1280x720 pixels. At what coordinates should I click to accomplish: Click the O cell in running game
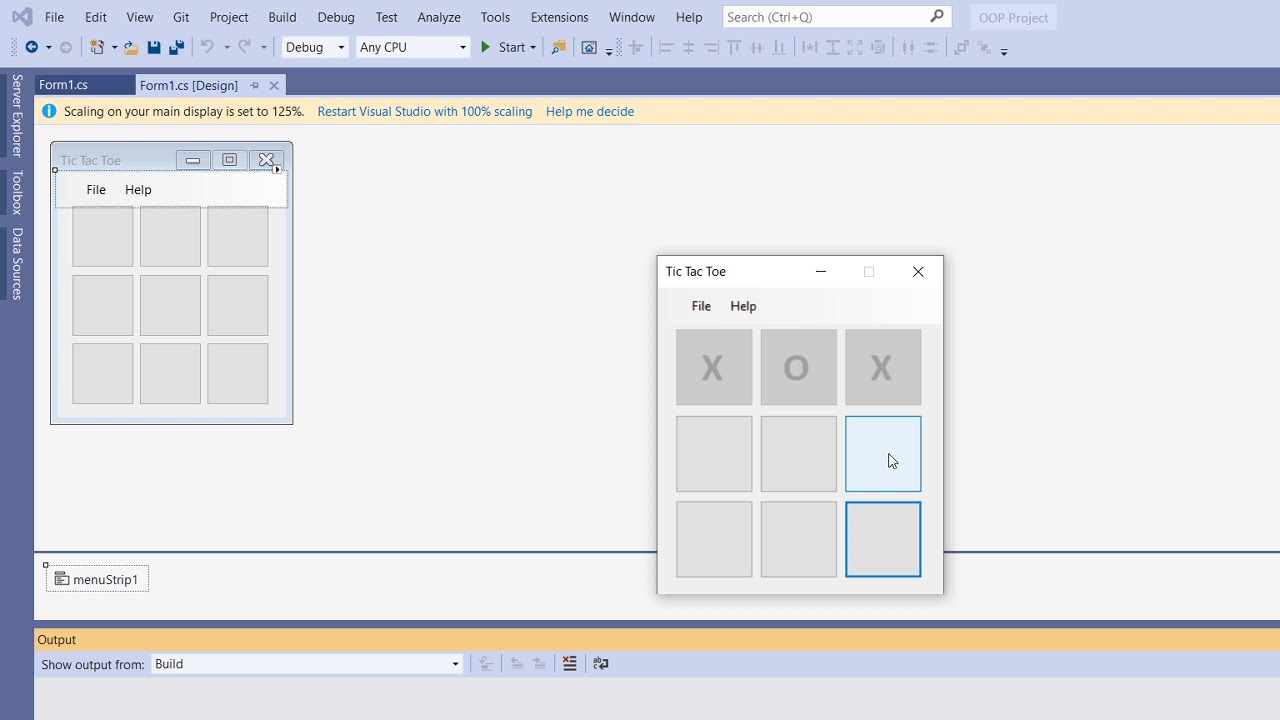click(799, 368)
